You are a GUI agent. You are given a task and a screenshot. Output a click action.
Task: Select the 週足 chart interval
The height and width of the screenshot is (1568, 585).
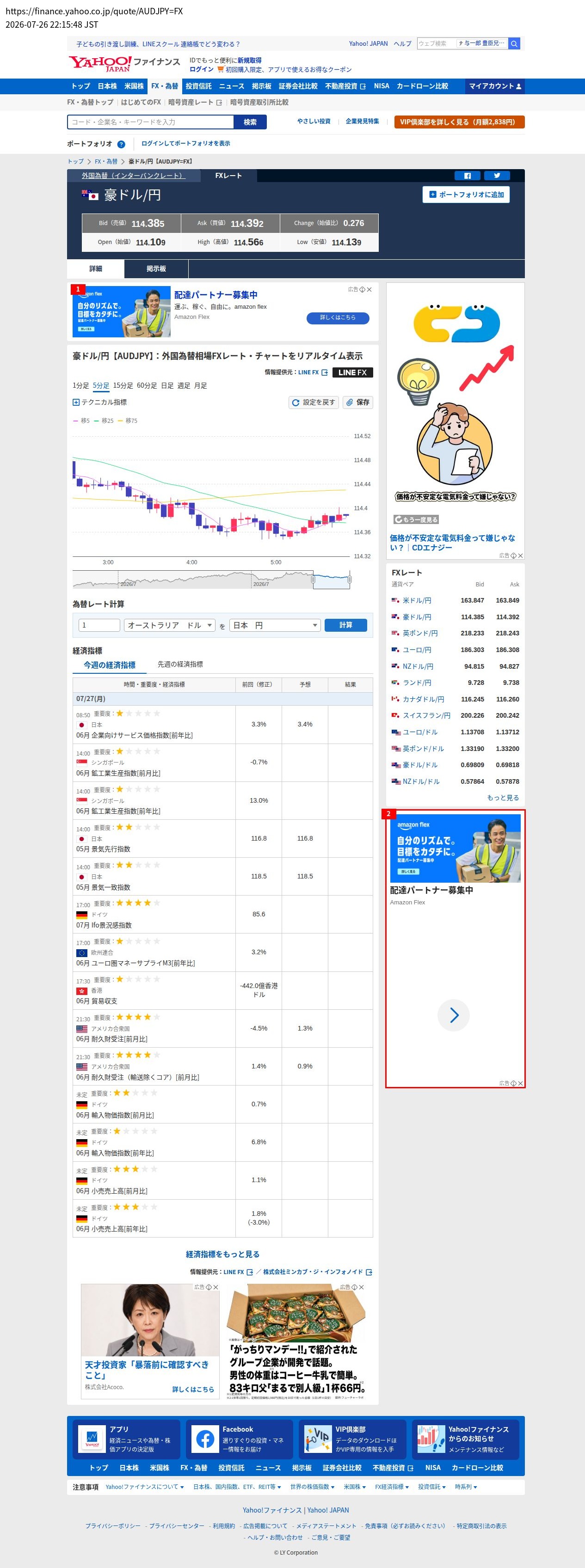(x=184, y=386)
